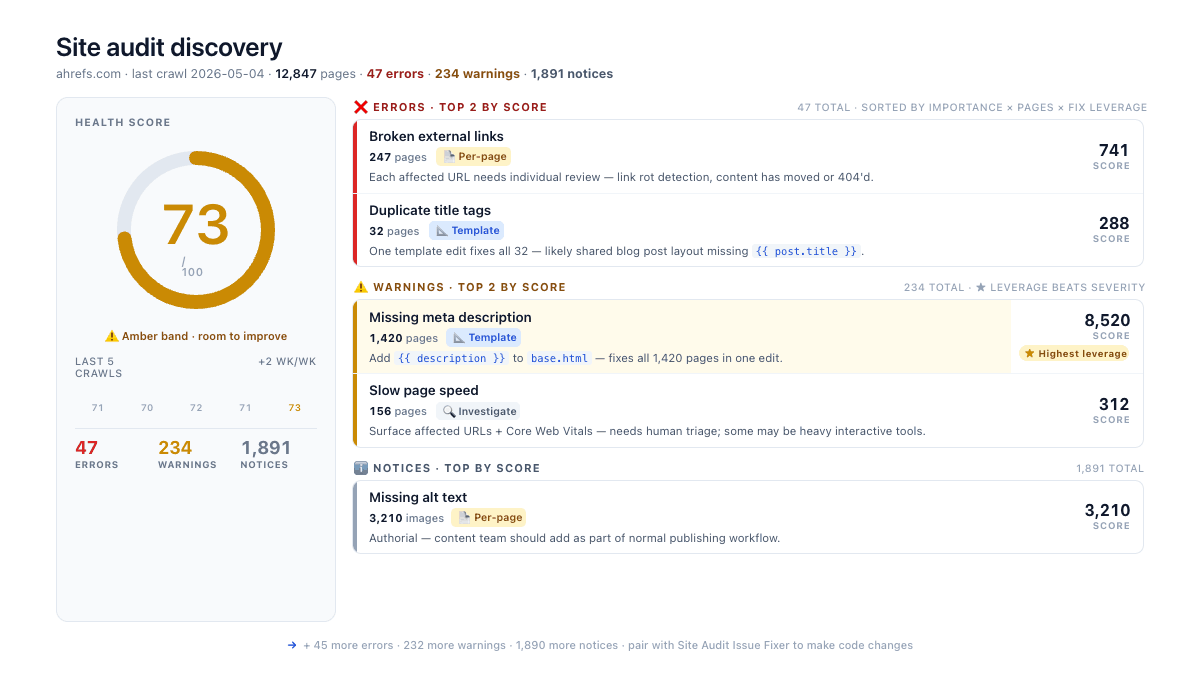Click the 156 pages count
Screen dimensions: 1200x675
point(398,411)
